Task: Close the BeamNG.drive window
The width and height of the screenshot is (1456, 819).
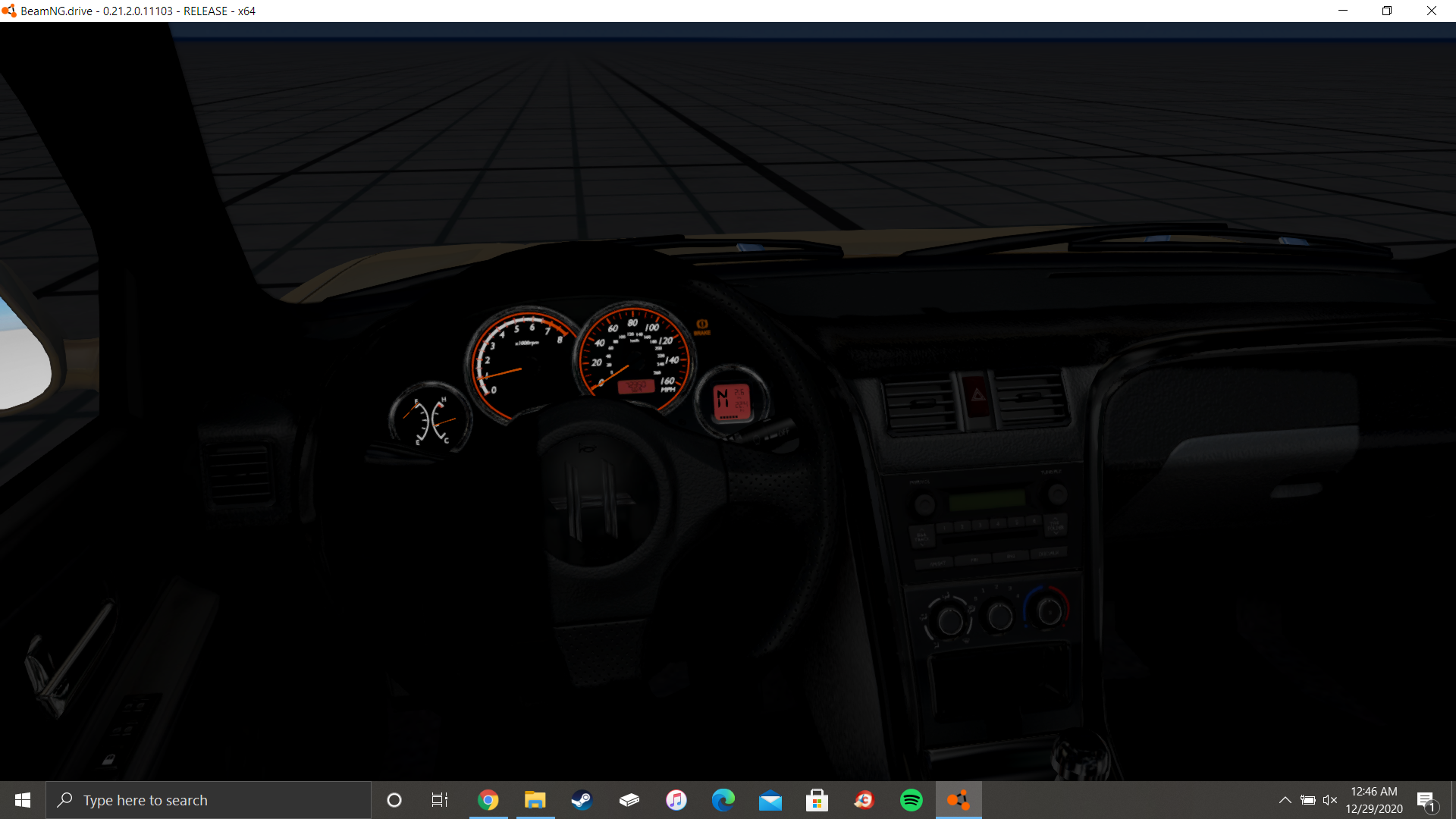Action: click(1432, 11)
